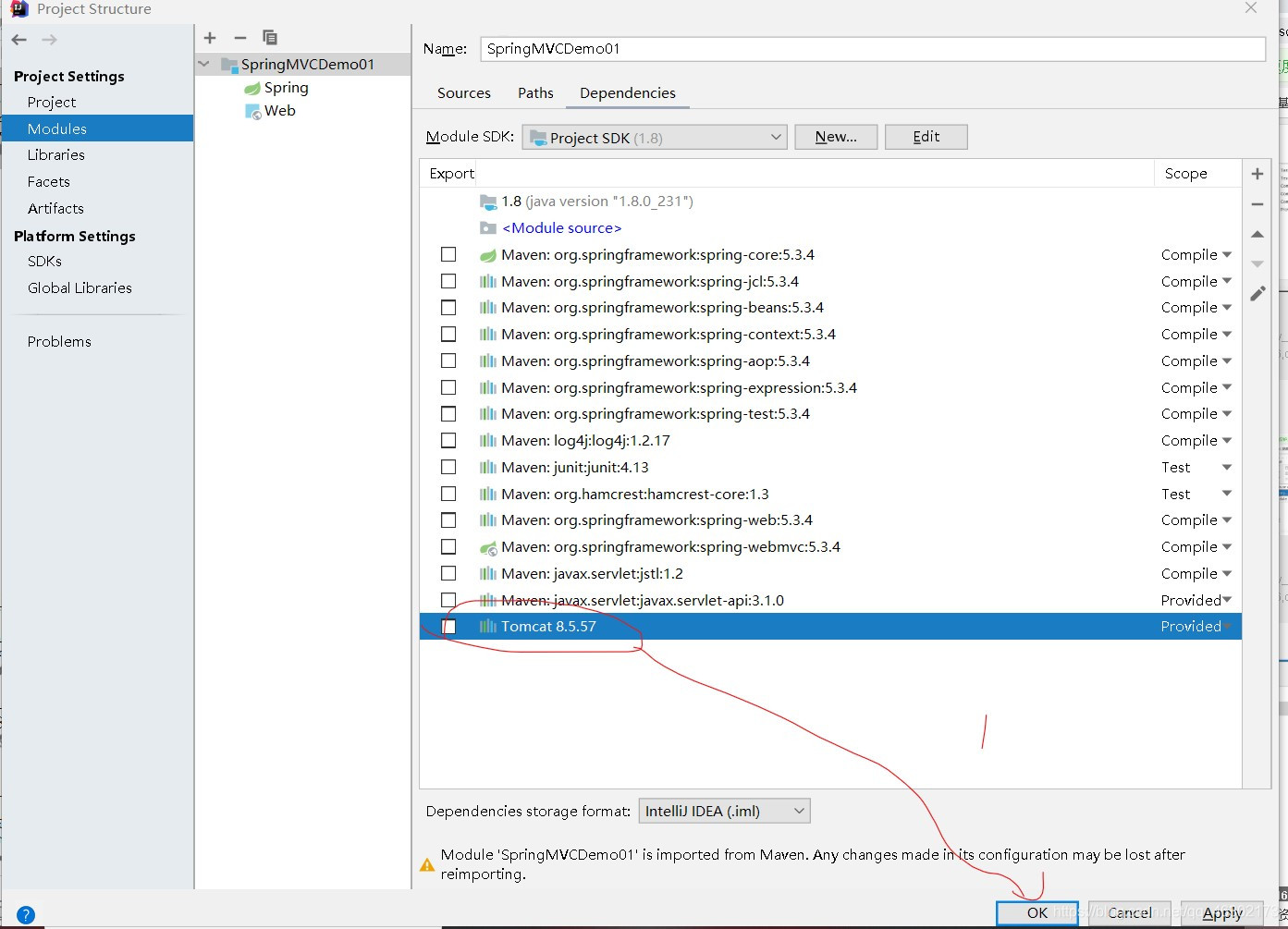Move the dependency down with the down arrow
The width and height of the screenshot is (1288, 929).
tap(1257, 264)
